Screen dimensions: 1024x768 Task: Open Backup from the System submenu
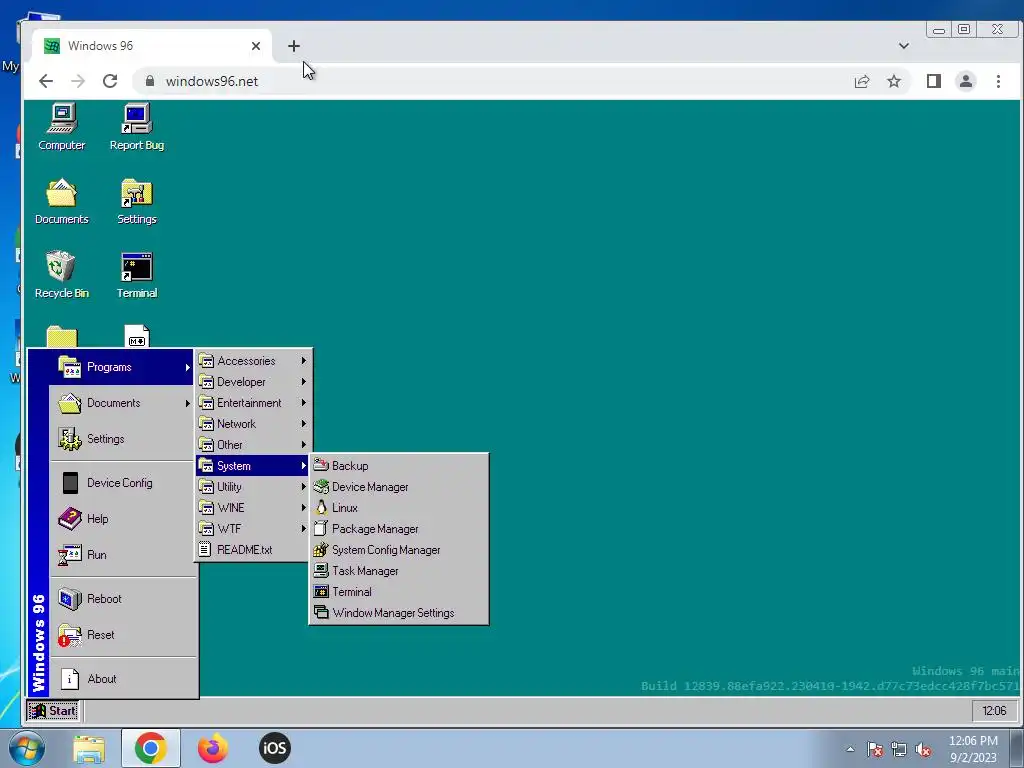pos(398,466)
